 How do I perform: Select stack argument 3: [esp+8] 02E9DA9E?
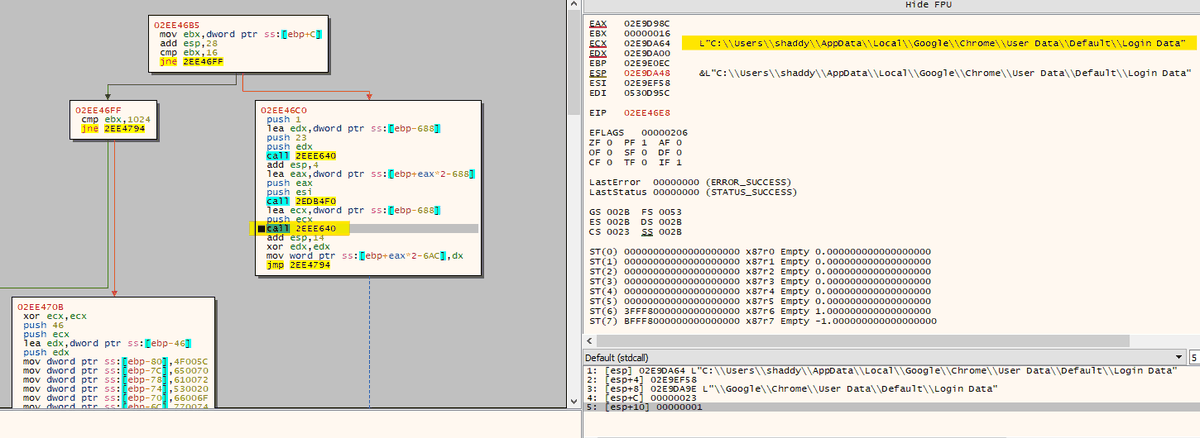click(x=790, y=388)
